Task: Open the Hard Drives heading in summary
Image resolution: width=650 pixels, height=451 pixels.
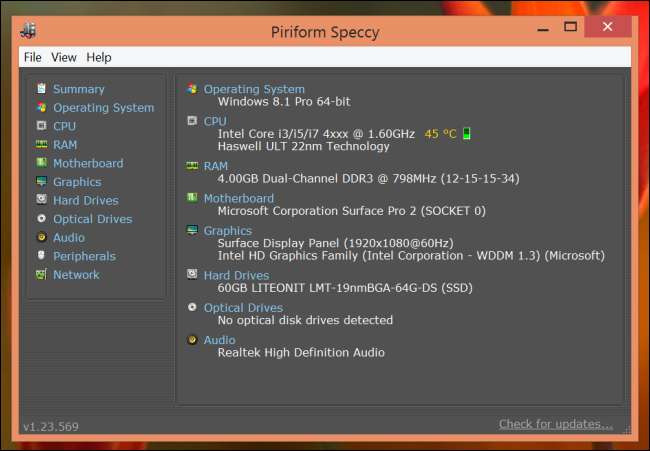Action: [x=236, y=275]
